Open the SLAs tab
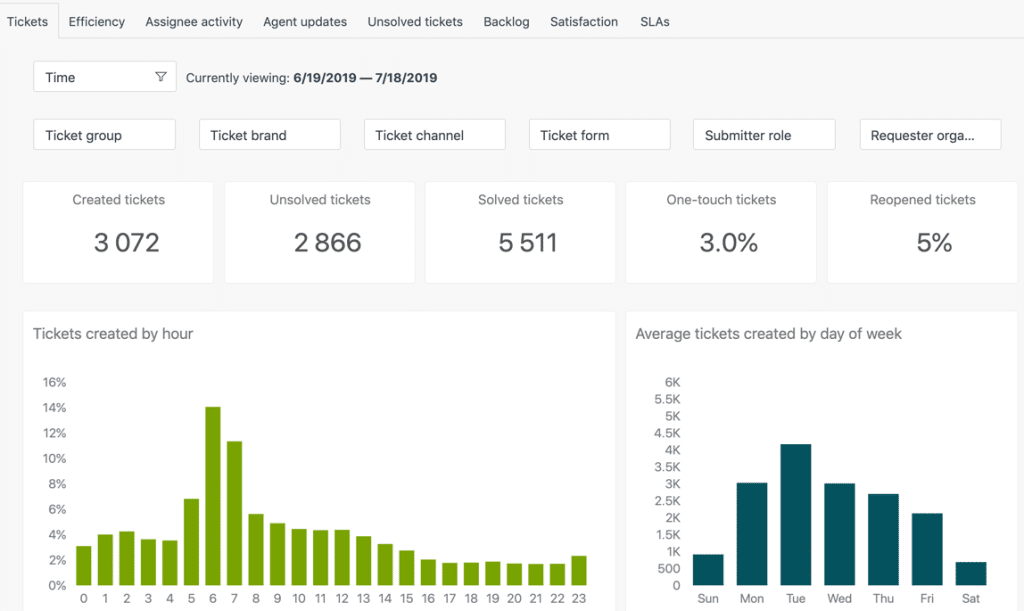1024x611 pixels. pos(655,21)
